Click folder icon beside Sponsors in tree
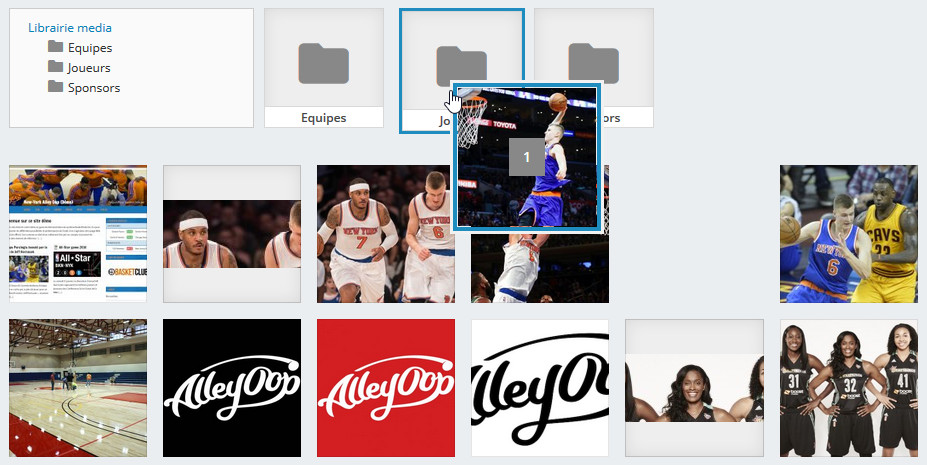Screen dimensions: 927x465 tap(56, 86)
